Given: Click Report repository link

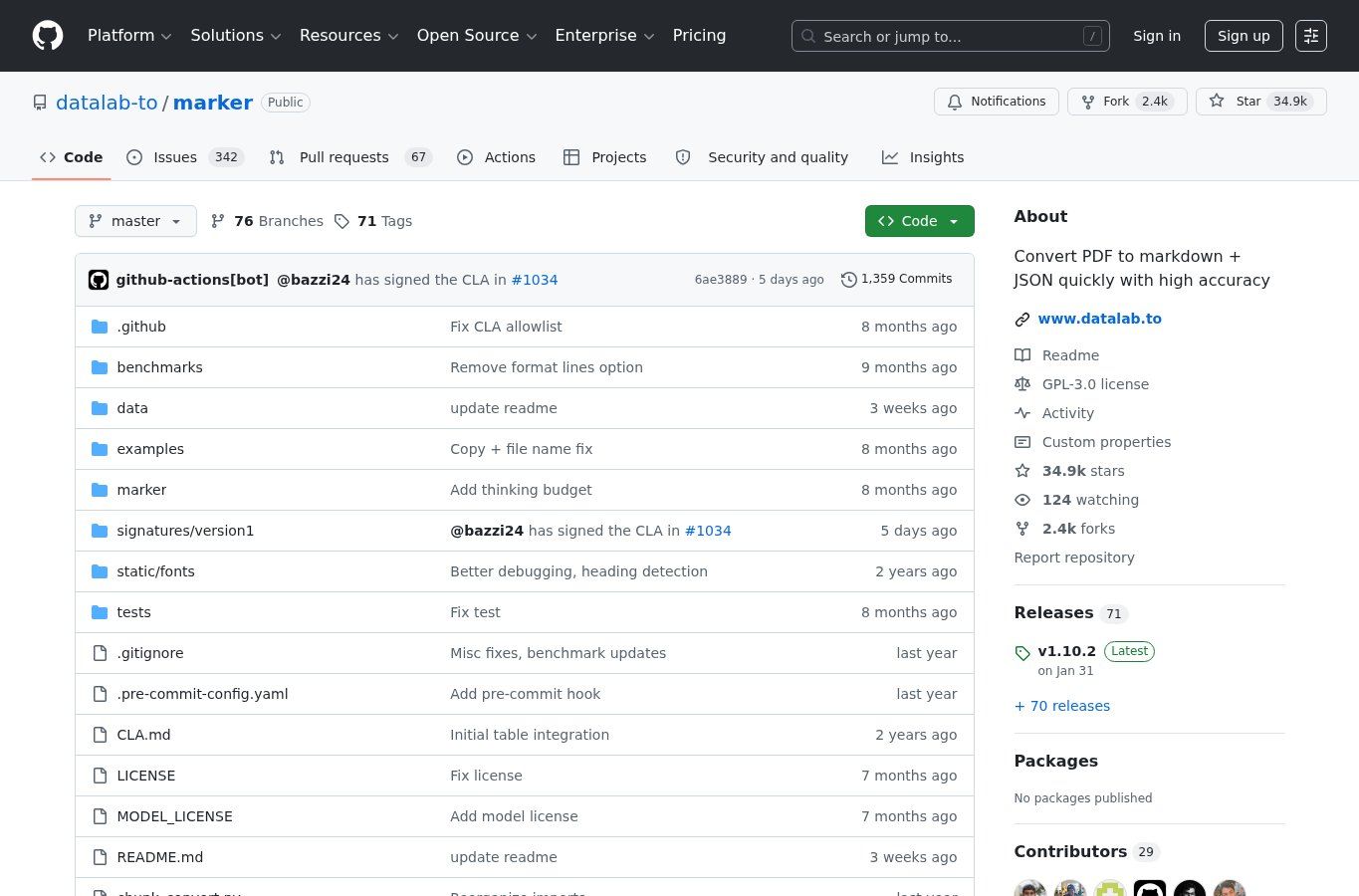Looking at the screenshot, I should pyautogui.click(x=1074, y=558).
